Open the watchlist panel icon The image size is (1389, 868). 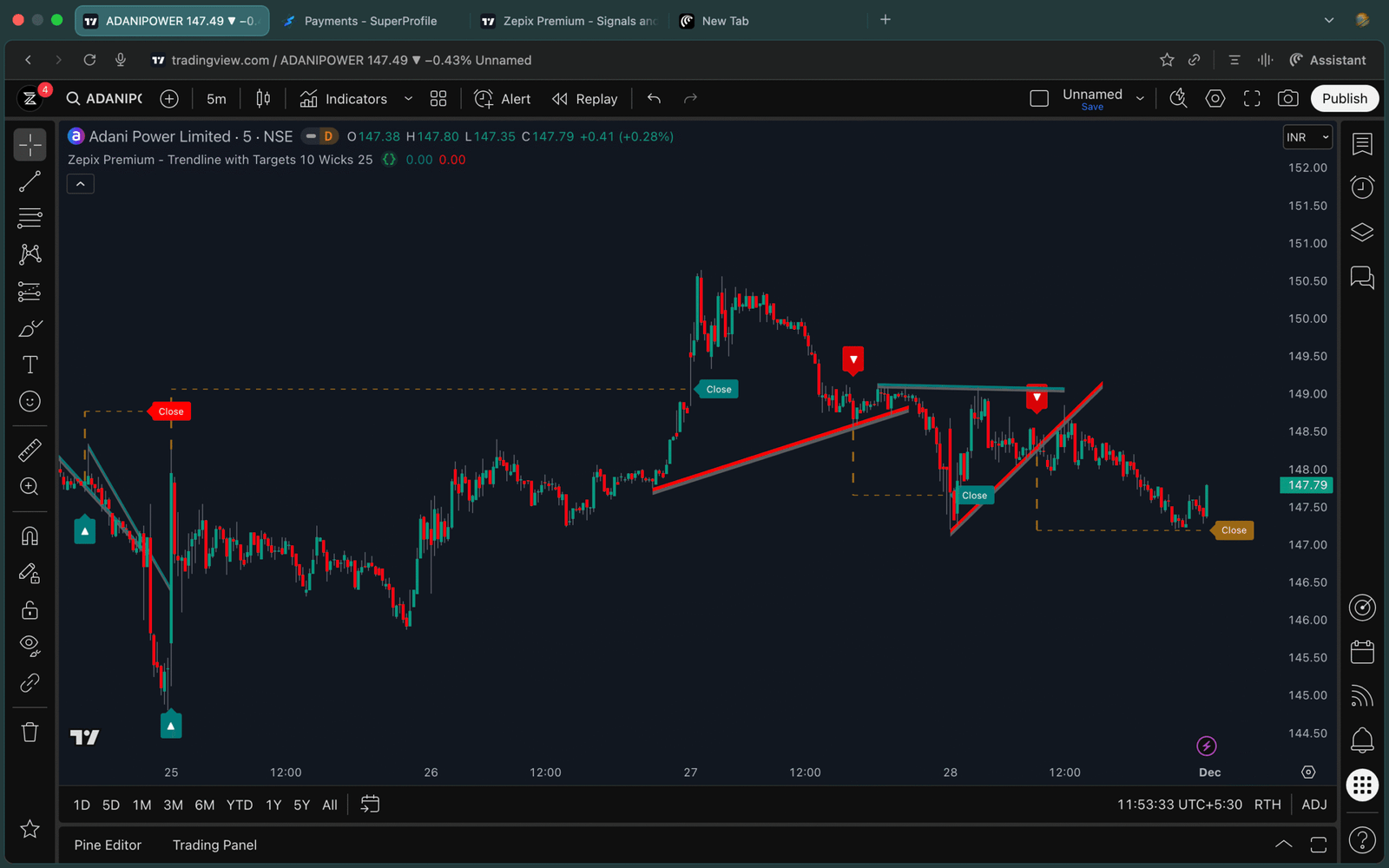1362,144
